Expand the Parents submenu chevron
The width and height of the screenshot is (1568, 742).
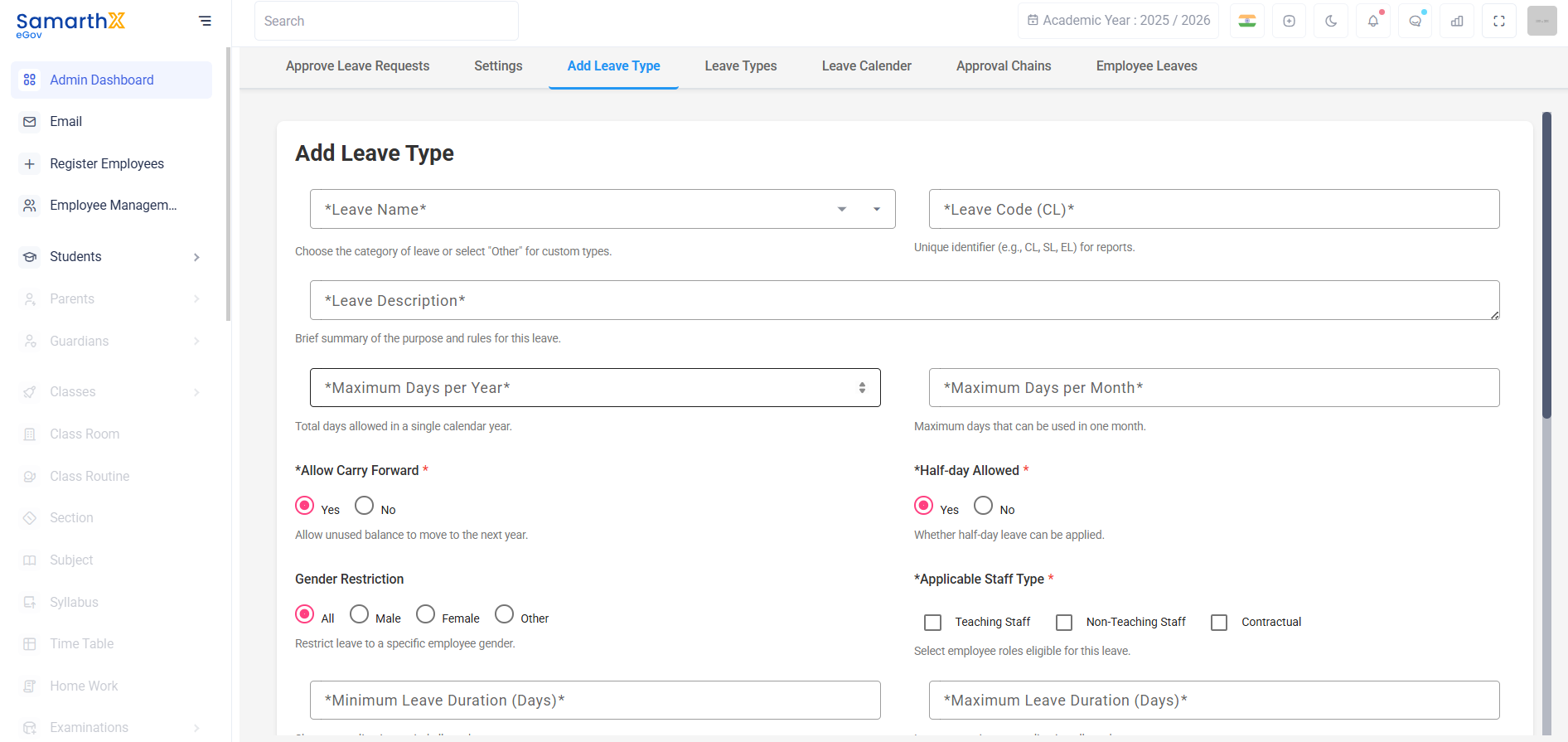196,299
